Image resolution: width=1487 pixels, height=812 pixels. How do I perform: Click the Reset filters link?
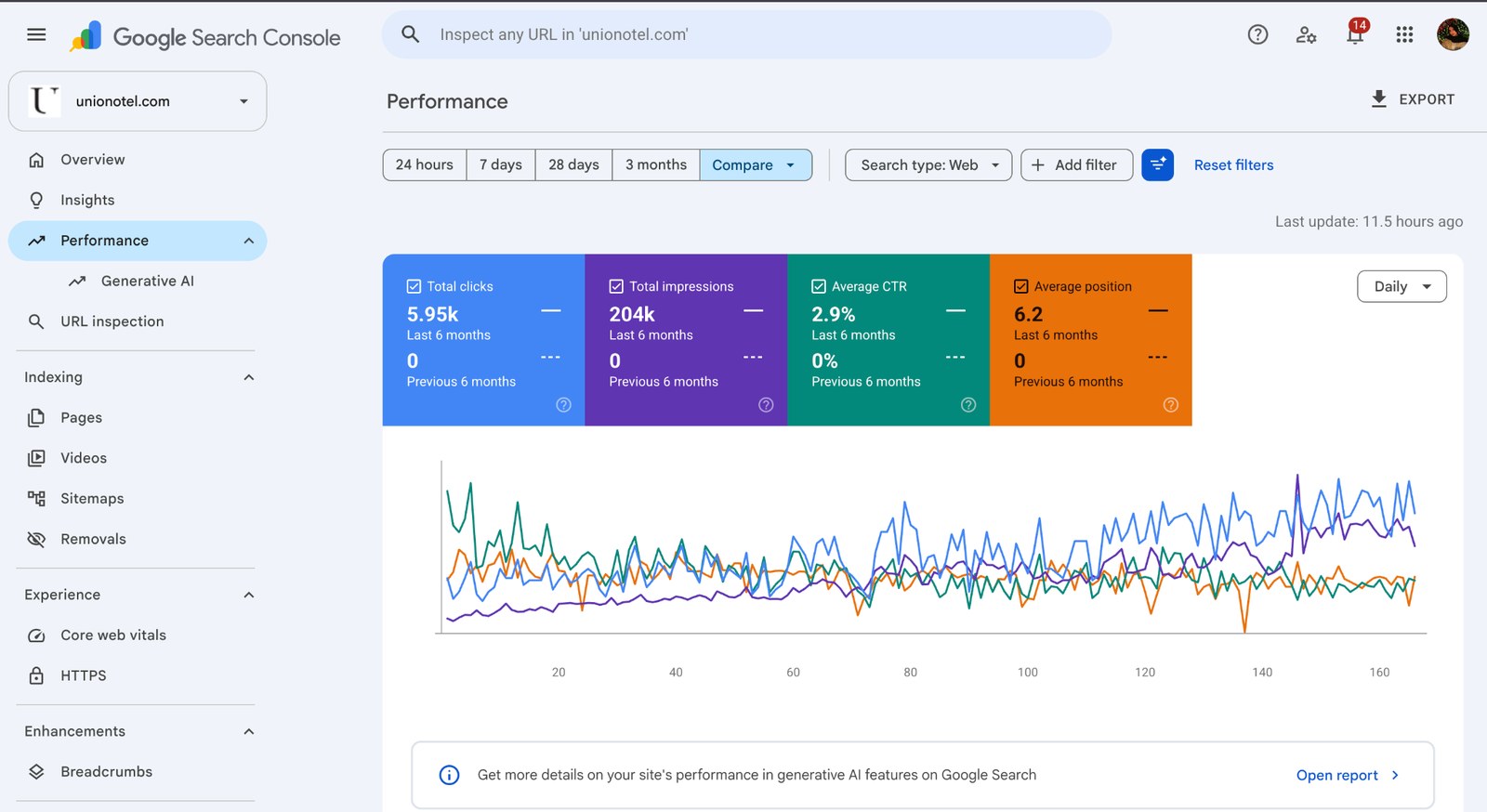click(x=1233, y=164)
